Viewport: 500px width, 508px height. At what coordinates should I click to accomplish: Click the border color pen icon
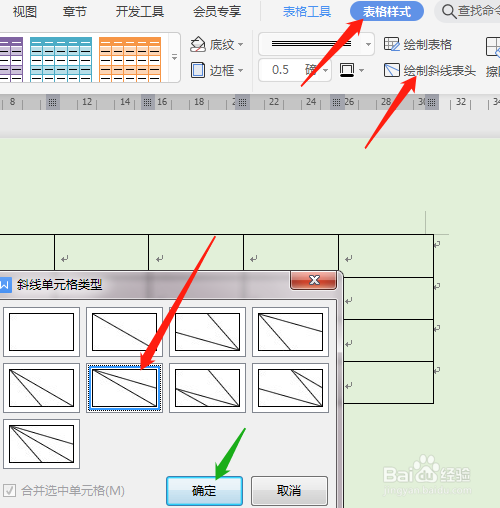click(347, 70)
